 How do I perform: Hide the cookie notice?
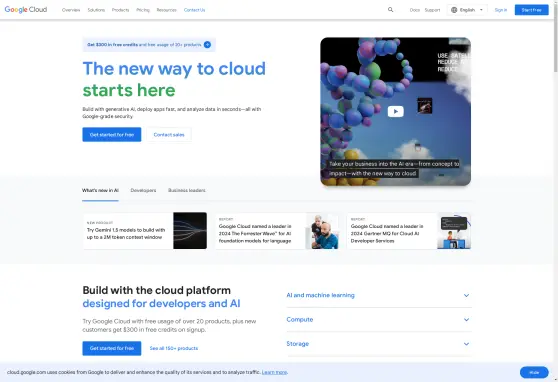coord(534,372)
